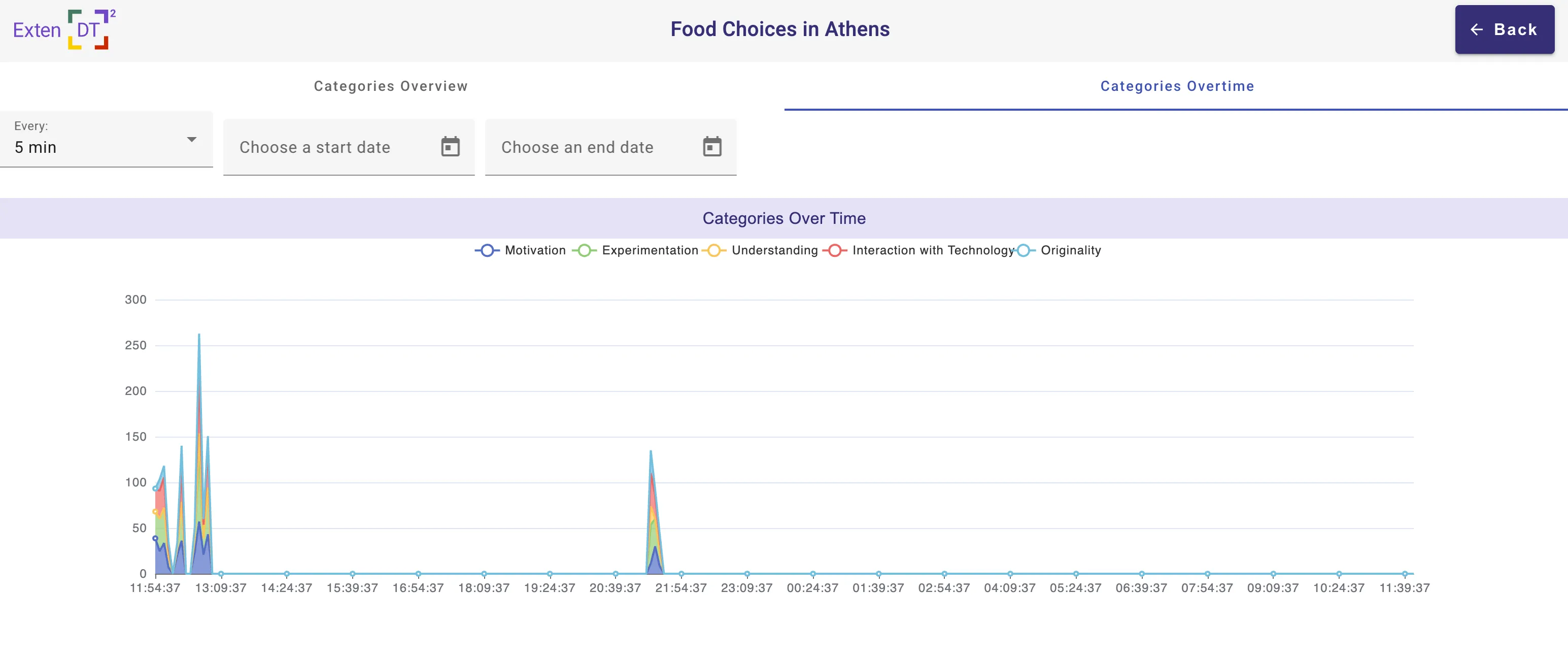The image size is (1568, 657).
Task: Click the dropdown arrow next to 5 min
Action: (x=192, y=140)
